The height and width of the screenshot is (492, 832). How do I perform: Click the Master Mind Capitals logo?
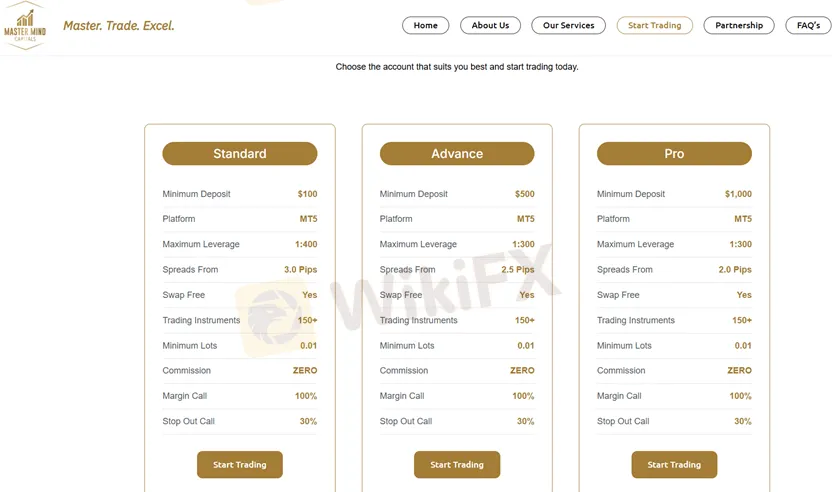(25, 26)
